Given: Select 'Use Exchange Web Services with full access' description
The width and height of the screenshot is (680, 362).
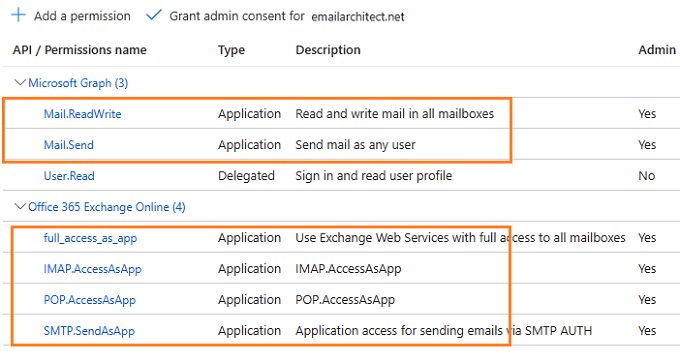Looking at the screenshot, I should [x=460, y=238].
